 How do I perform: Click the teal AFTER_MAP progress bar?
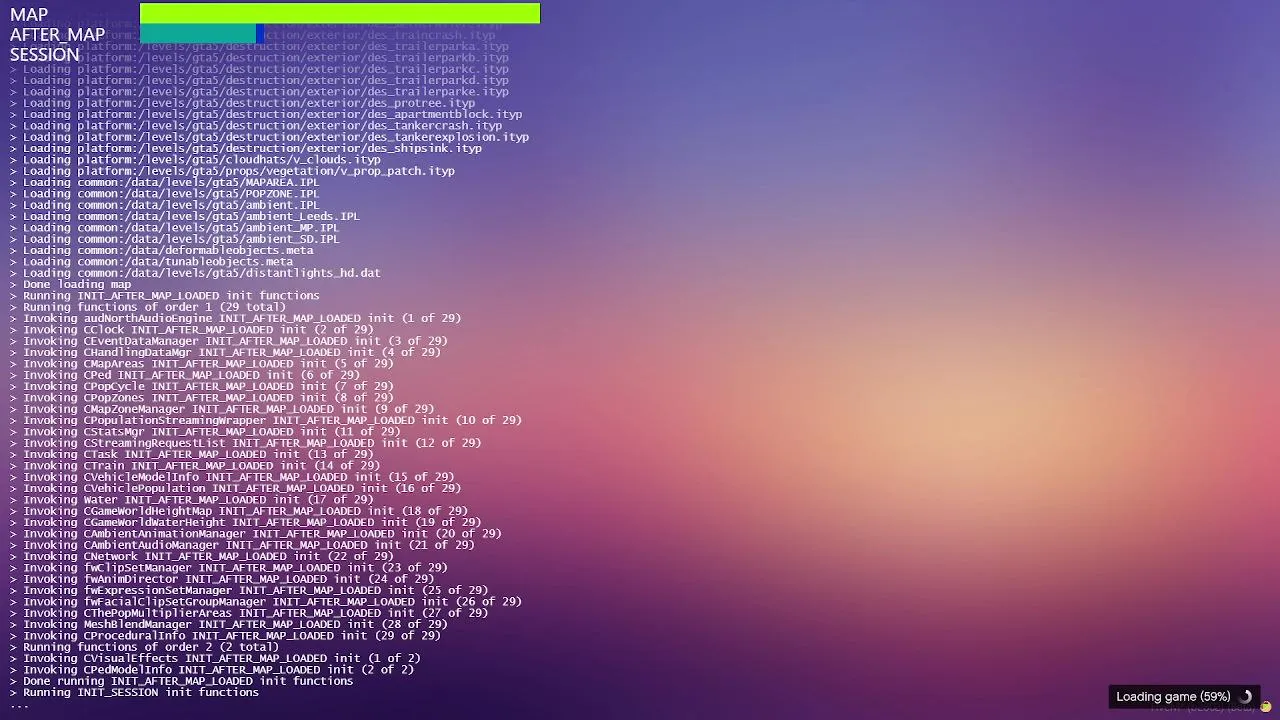pyautogui.click(x=198, y=34)
